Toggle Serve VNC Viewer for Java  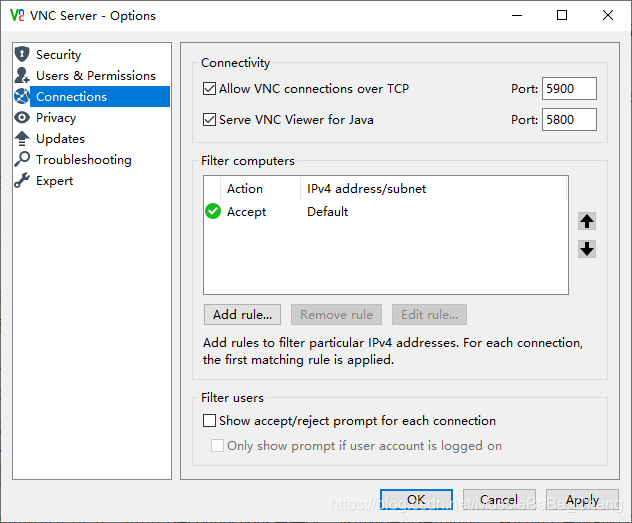pyautogui.click(x=209, y=120)
